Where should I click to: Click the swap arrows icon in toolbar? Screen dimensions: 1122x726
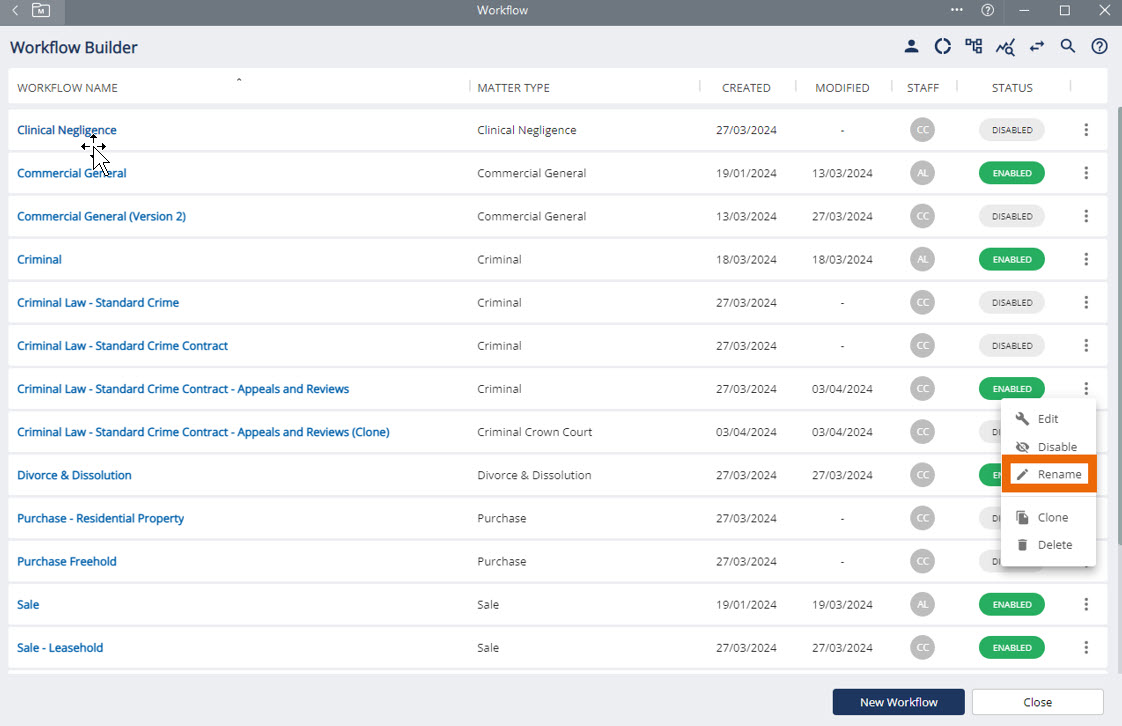click(1036, 46)
